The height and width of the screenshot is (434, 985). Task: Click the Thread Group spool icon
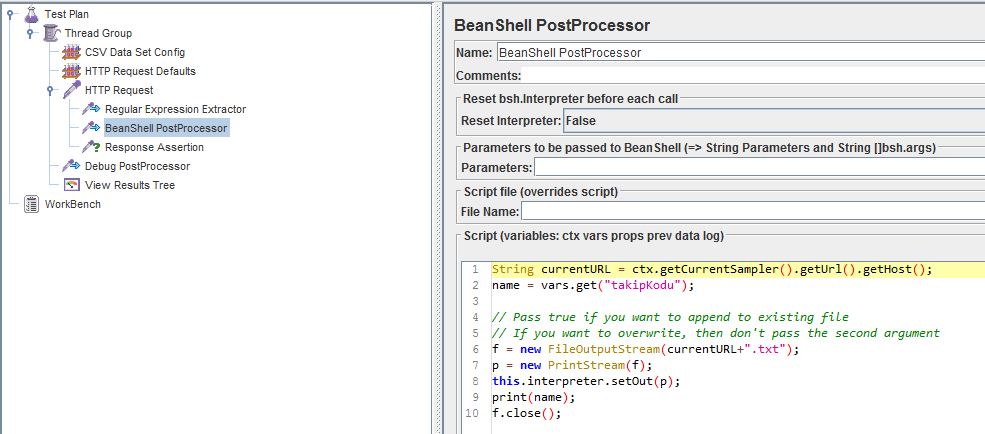point(52,33)
